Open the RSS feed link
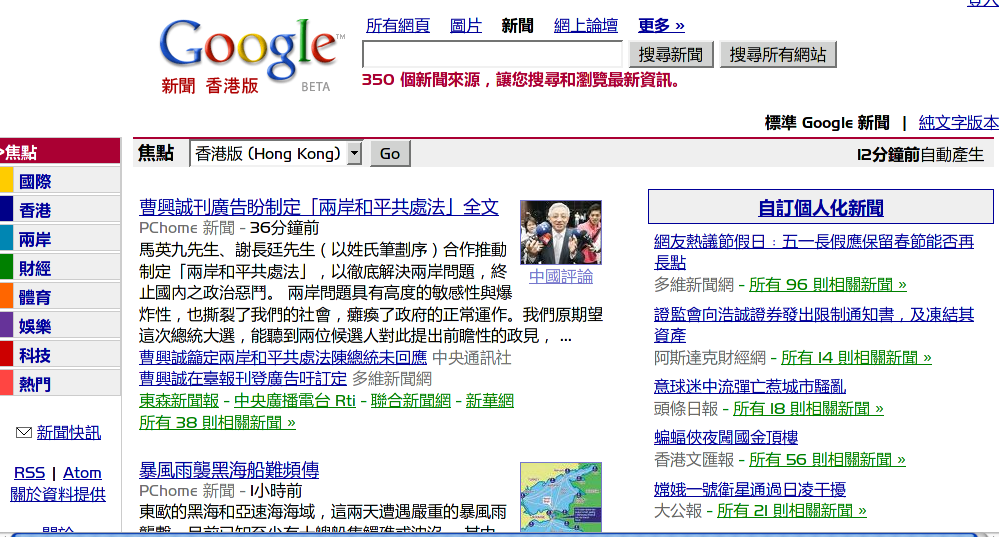The width and height of the screenshot is (999, 537). 29,473
